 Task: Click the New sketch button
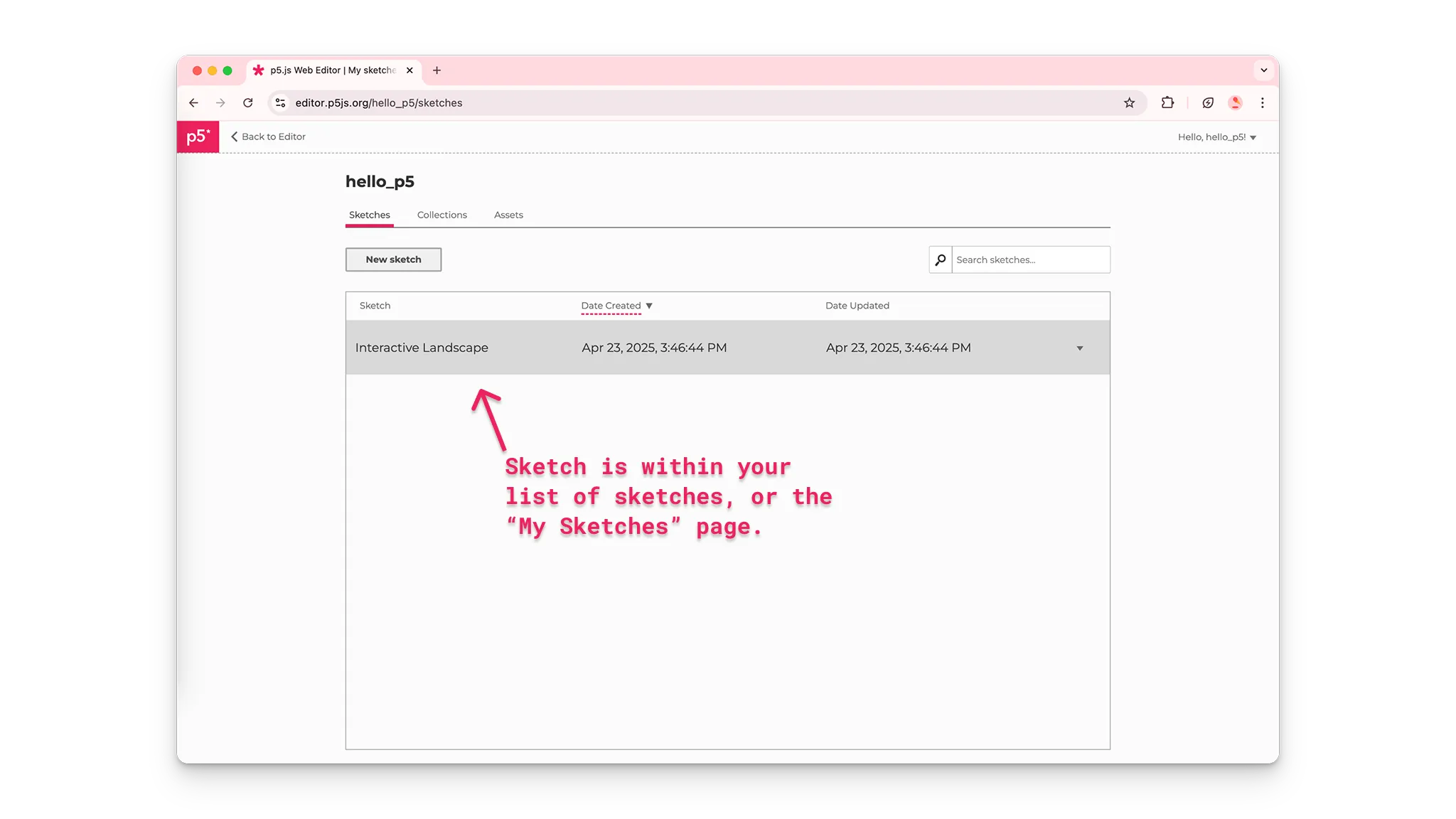tap(393, 259)
